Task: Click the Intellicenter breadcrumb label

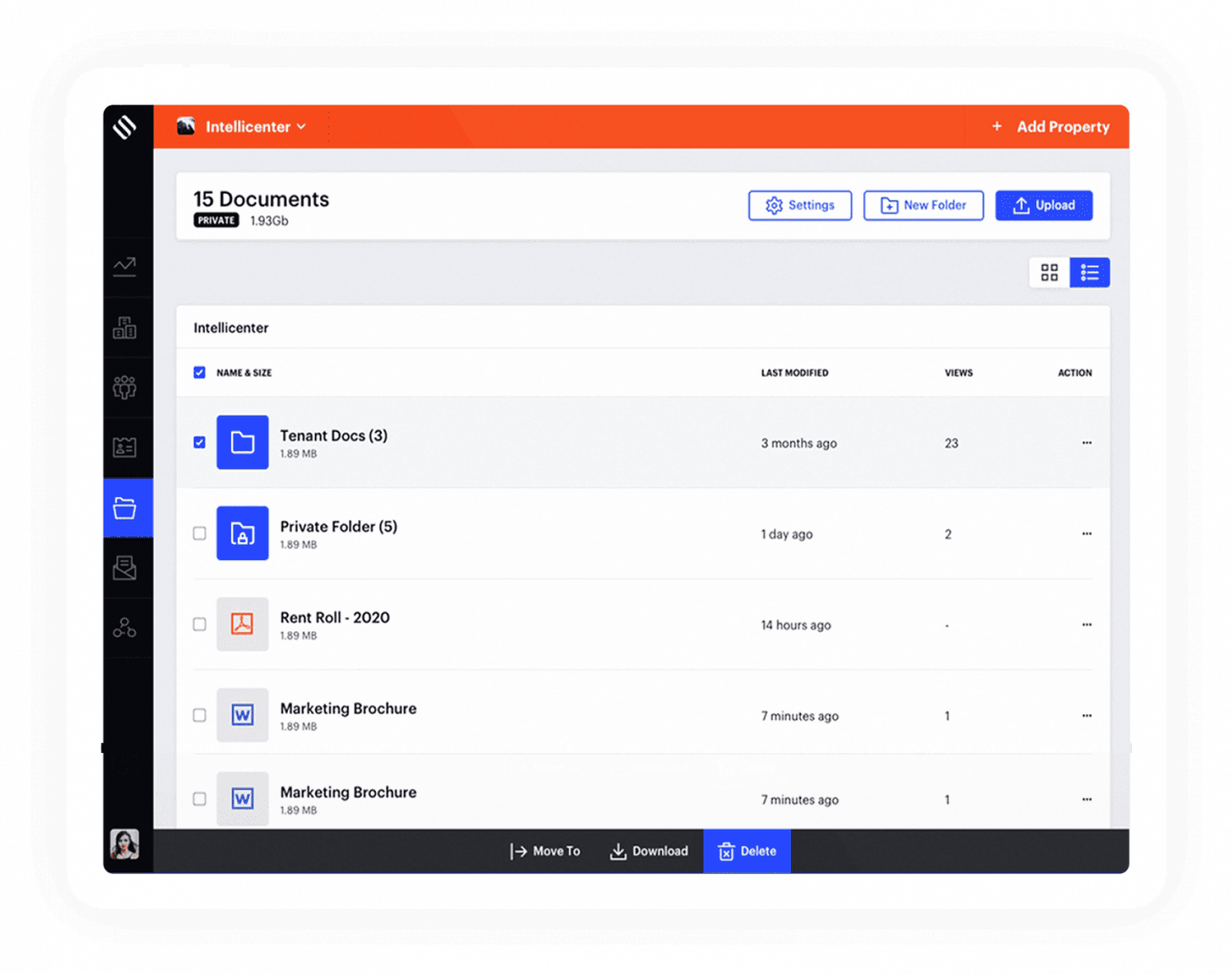Action: [x=231, y=328]
